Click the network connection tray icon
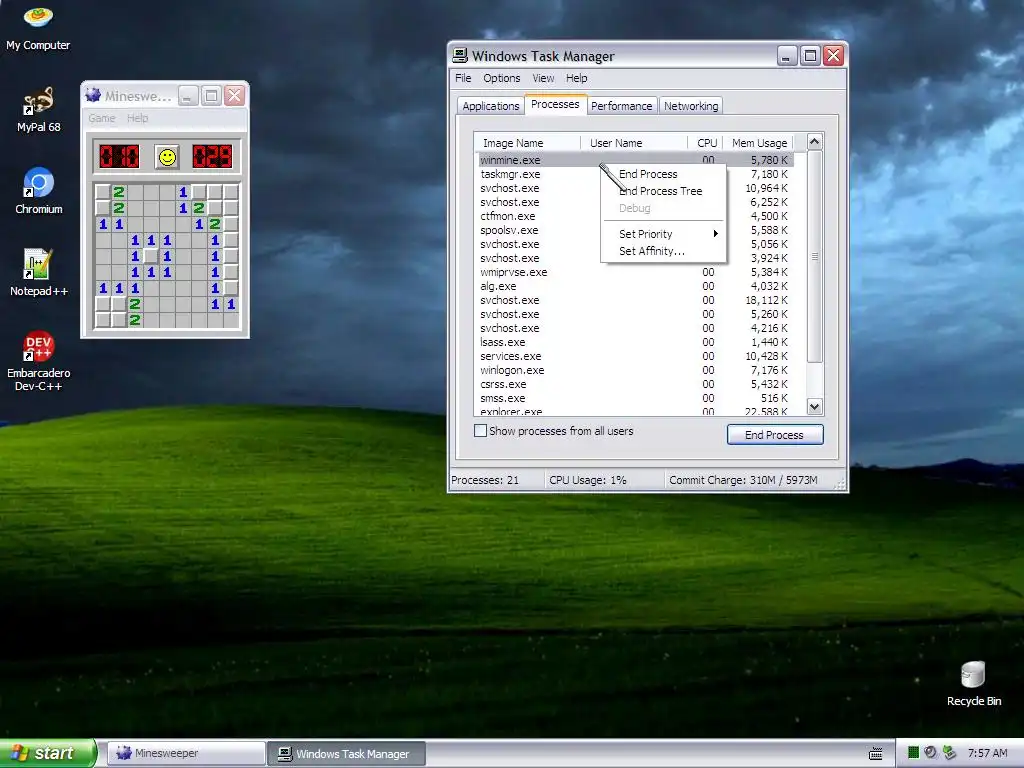Image resolution: width=1024 pixels, height=768 pixels. click(x=949, y=753)
